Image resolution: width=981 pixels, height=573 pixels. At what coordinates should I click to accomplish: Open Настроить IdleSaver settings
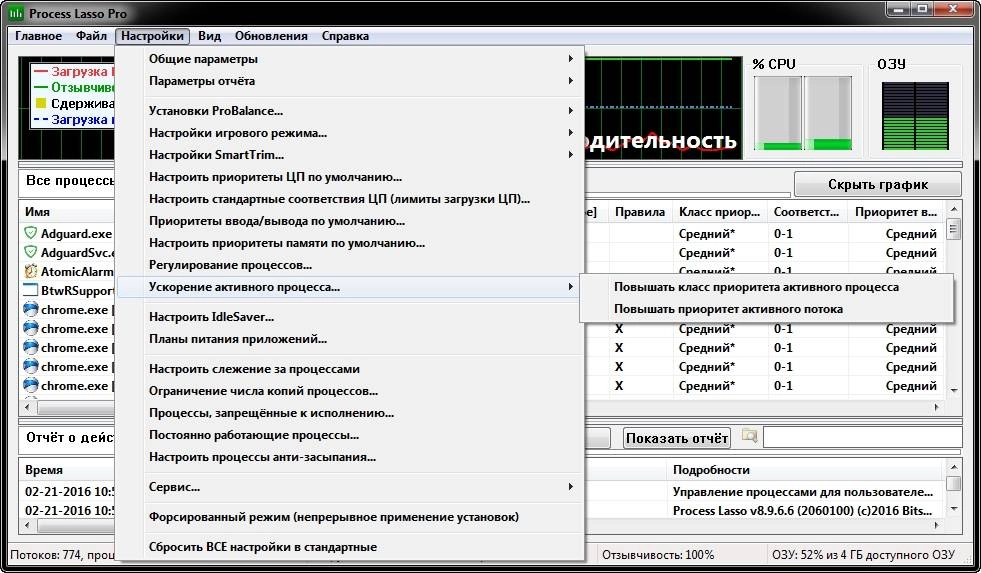[x=350, y=317]
